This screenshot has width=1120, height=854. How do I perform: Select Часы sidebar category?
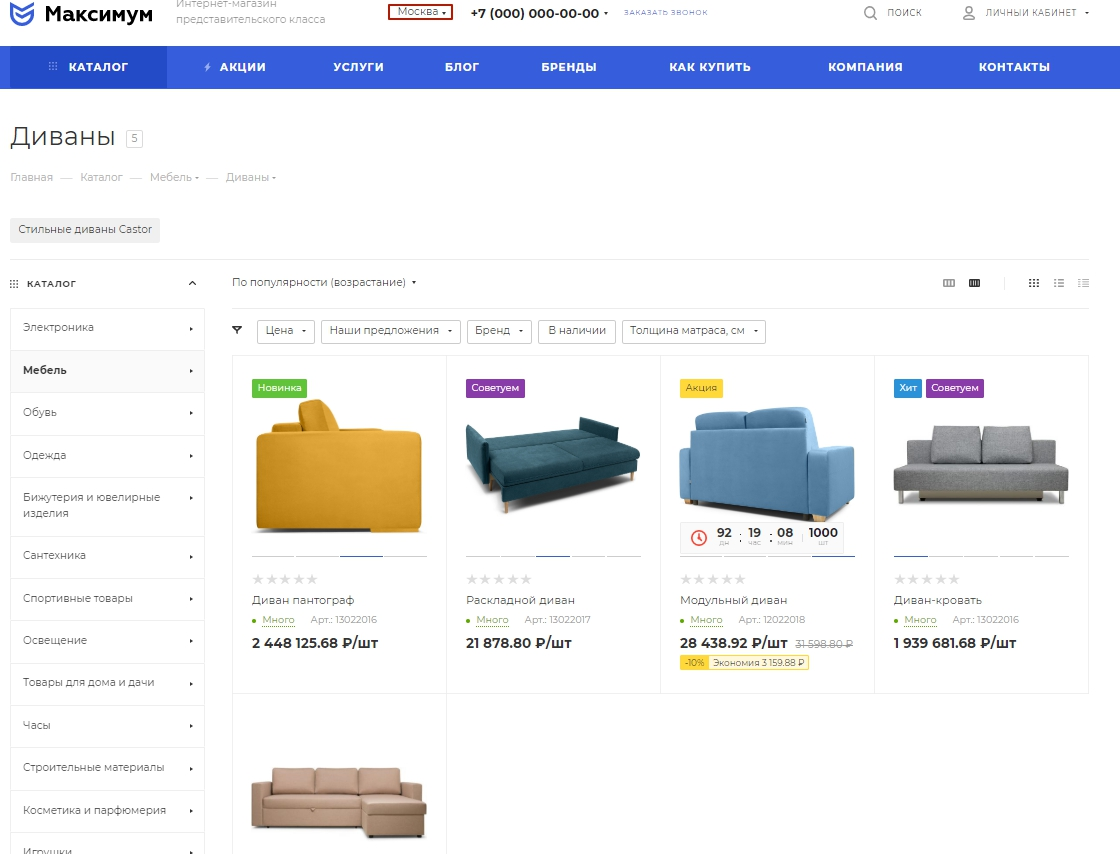(107, 725)
